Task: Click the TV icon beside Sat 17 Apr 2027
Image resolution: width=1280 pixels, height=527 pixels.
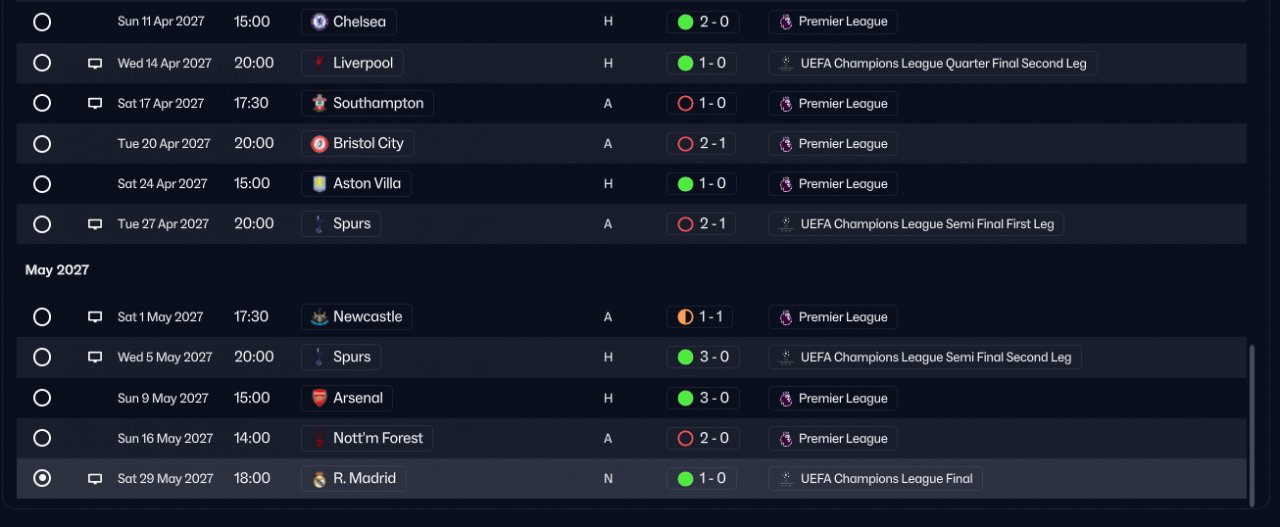Action: coord(95,103)
